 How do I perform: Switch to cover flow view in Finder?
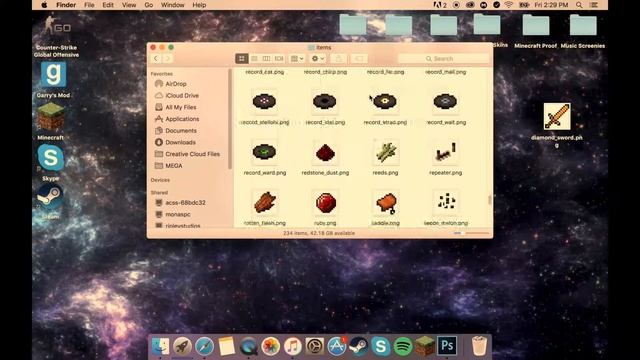coord(279,59)
